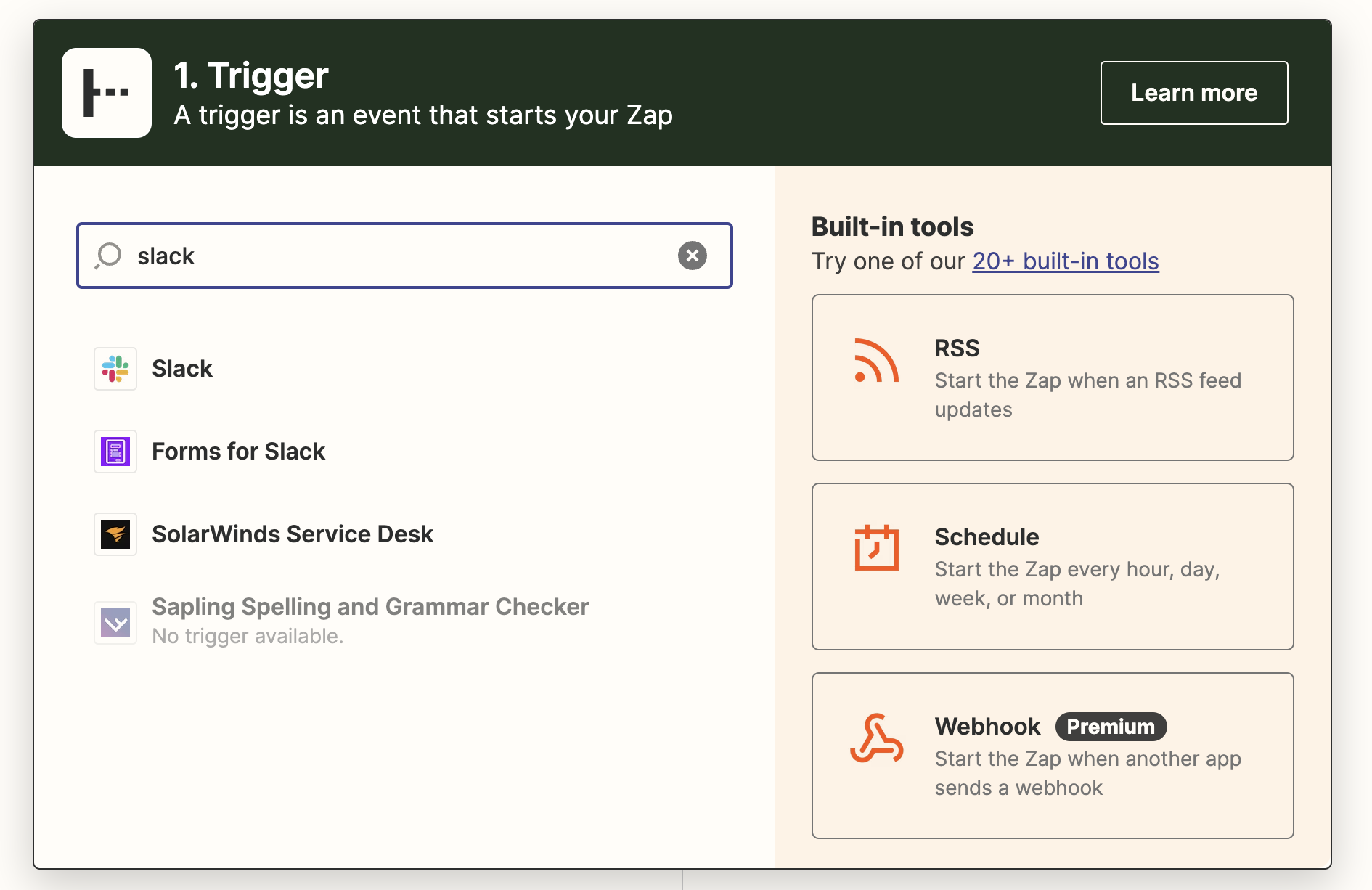The height and width of the screenshot is (890, 1372).
Task: Click the Built-in tools heading
Action: click(892, 226)
